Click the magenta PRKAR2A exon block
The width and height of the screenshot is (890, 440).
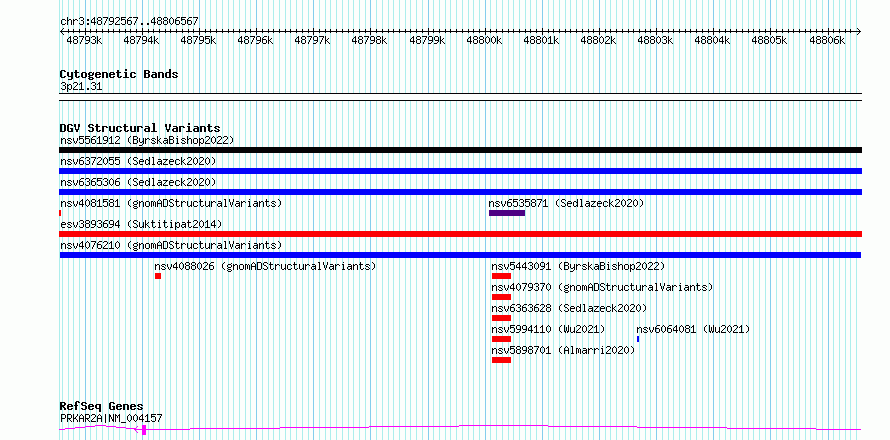(144, 430)
